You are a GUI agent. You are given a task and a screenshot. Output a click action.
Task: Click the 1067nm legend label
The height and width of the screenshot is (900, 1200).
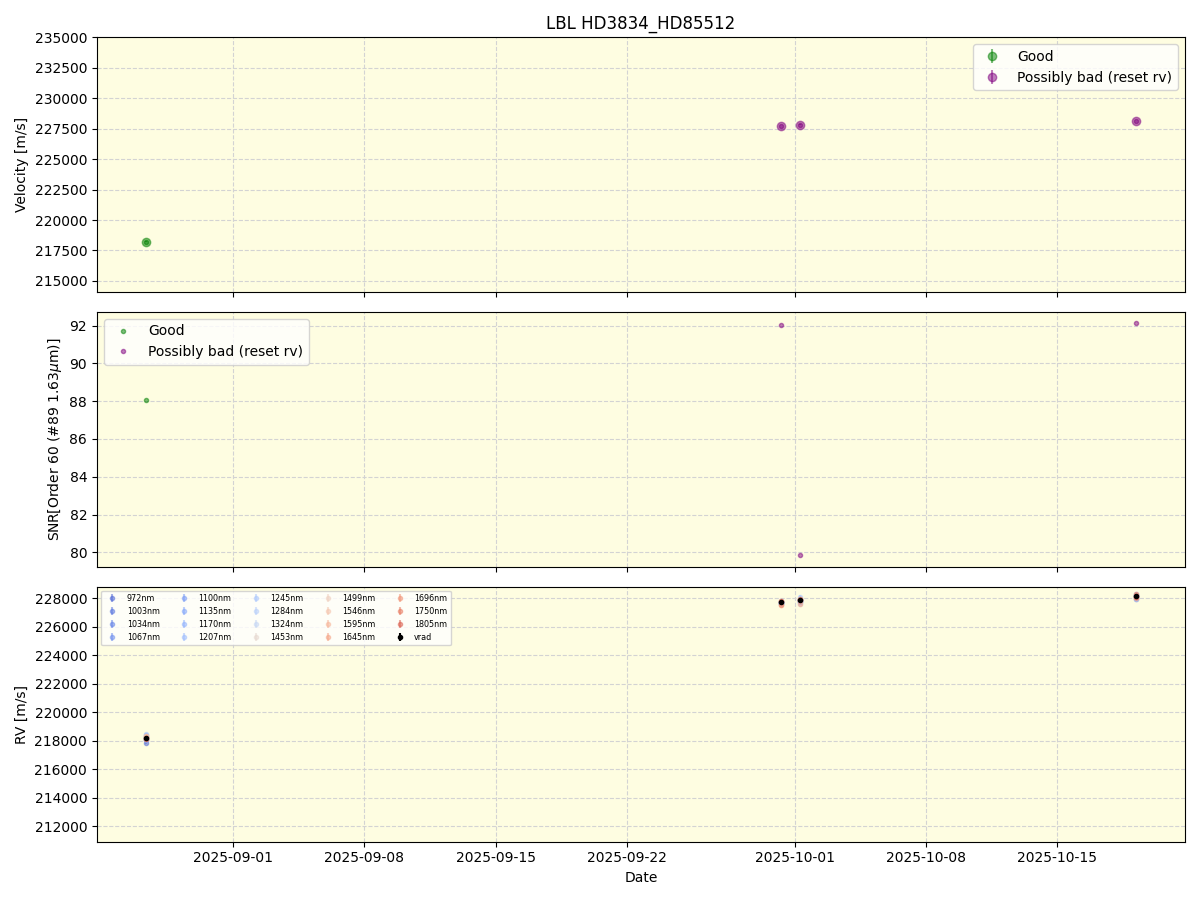coord(143,637)
